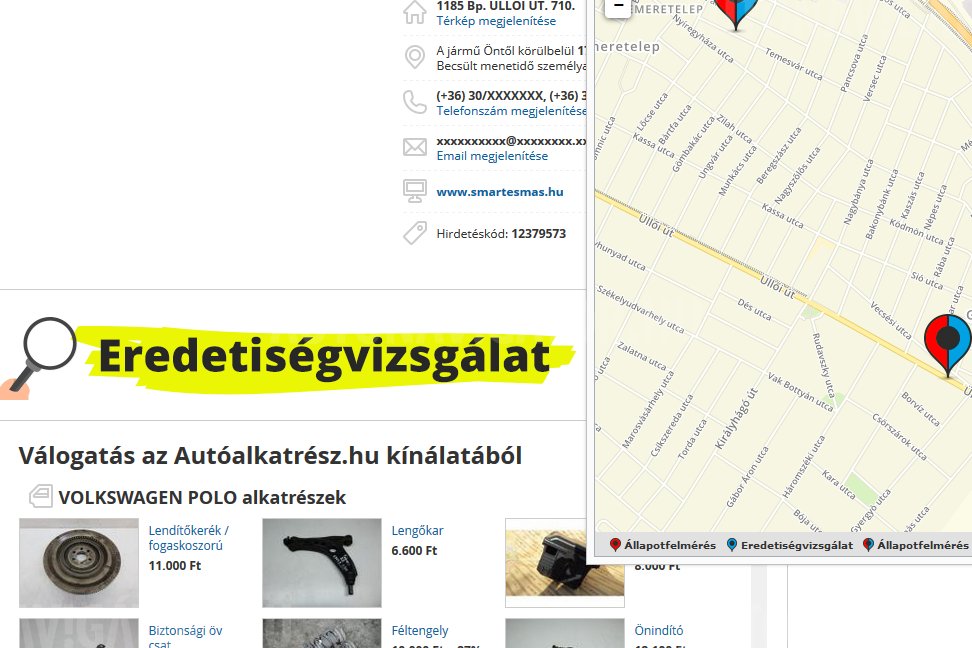Click the parts icon beside VOLKSWAGEN POLO alkatrészek
The width and height of the screenshot is (972, 648).
tap(40, 497)
